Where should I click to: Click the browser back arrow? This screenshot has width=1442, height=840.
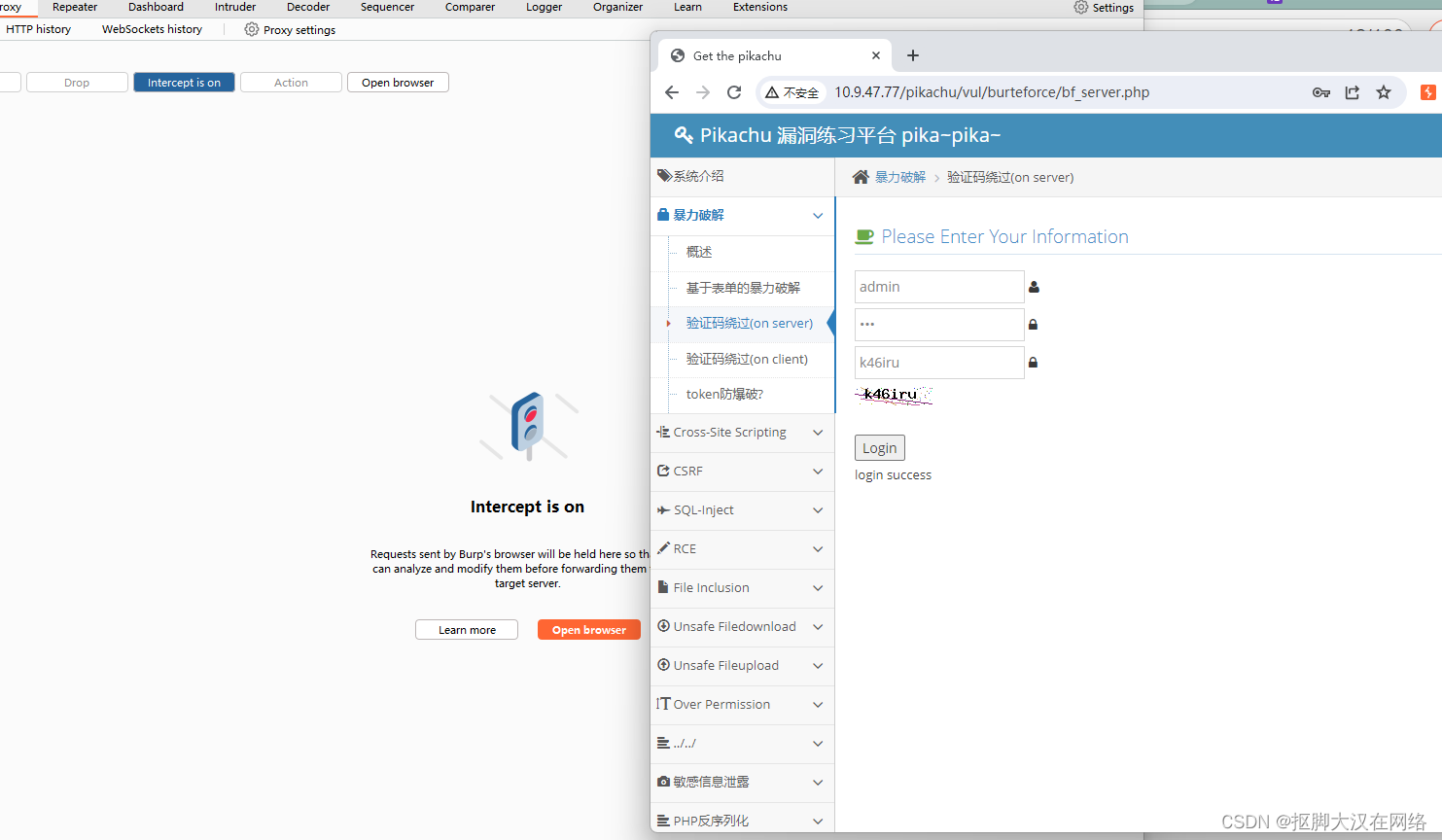tap(671, 92)
